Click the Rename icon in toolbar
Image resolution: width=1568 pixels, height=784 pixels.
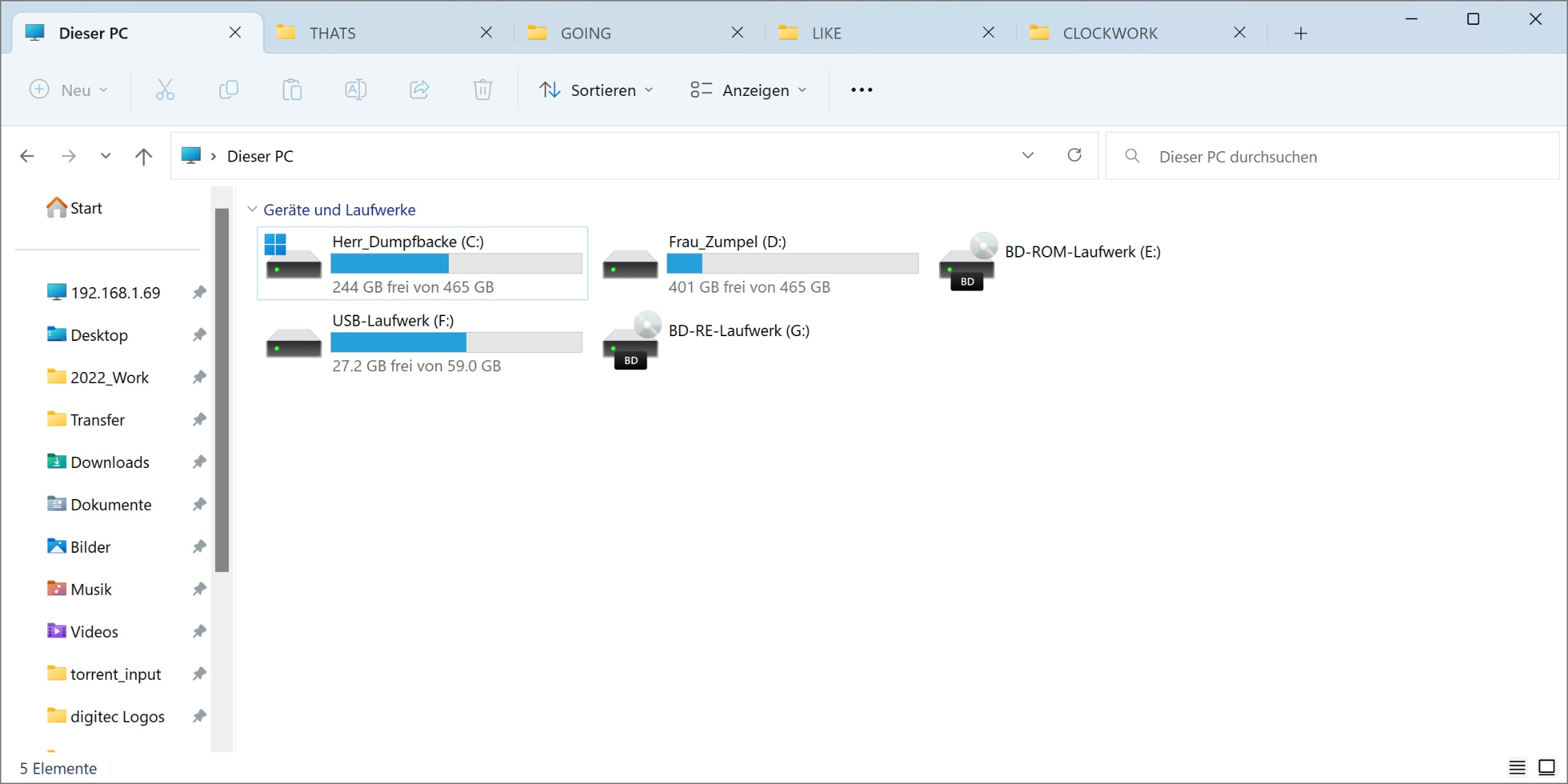pos(355,90)
